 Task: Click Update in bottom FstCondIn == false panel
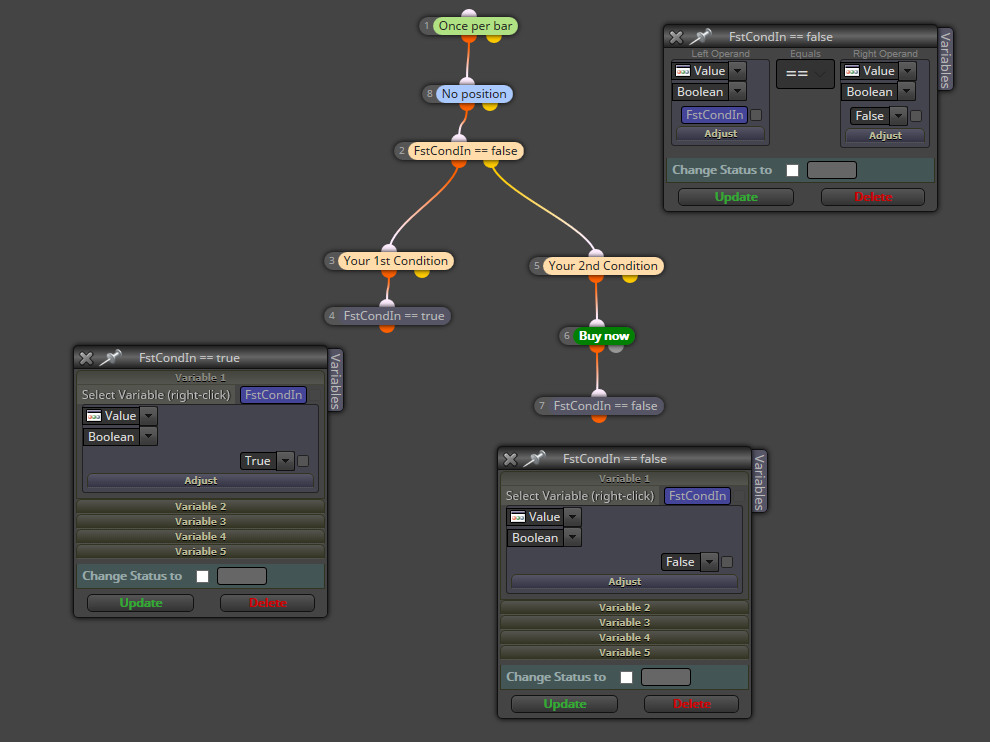point(565,704)
